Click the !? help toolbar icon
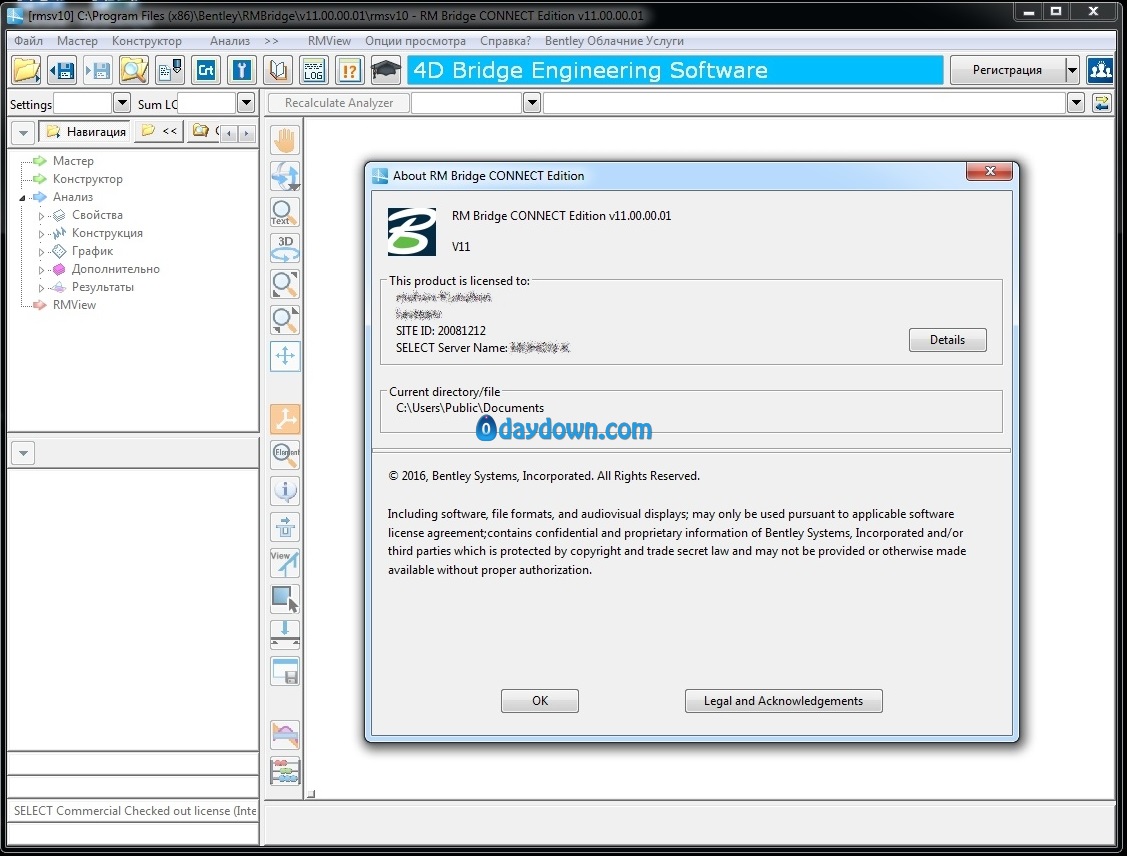This screenshot has height=856, width=1127. coord(350,70)
